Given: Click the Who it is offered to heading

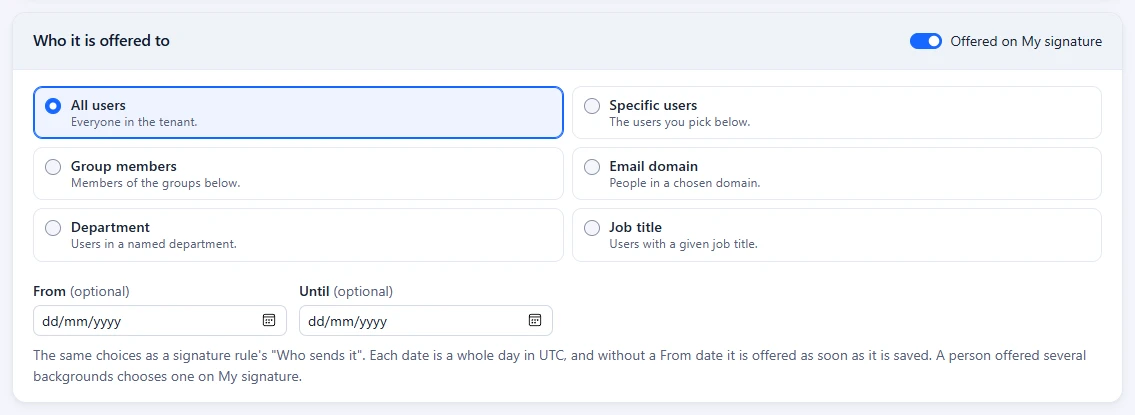Looking at the screenshot, I should click(101, 41).
